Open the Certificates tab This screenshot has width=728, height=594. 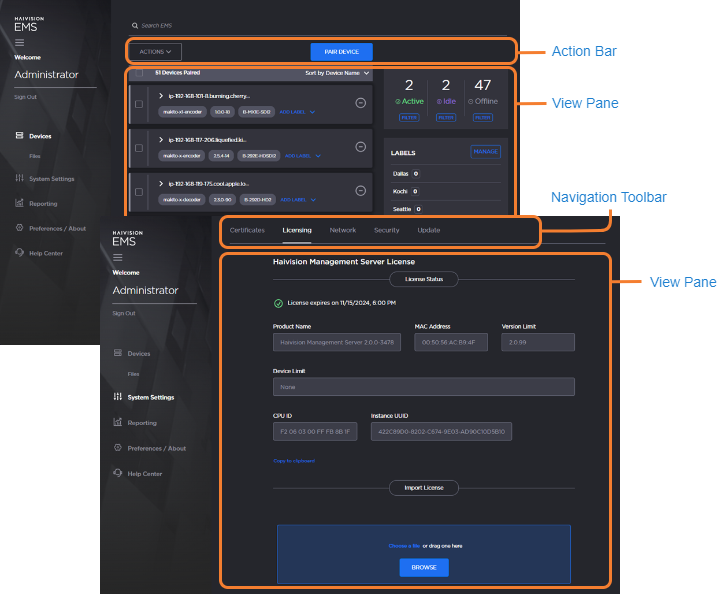pos(247,230)
